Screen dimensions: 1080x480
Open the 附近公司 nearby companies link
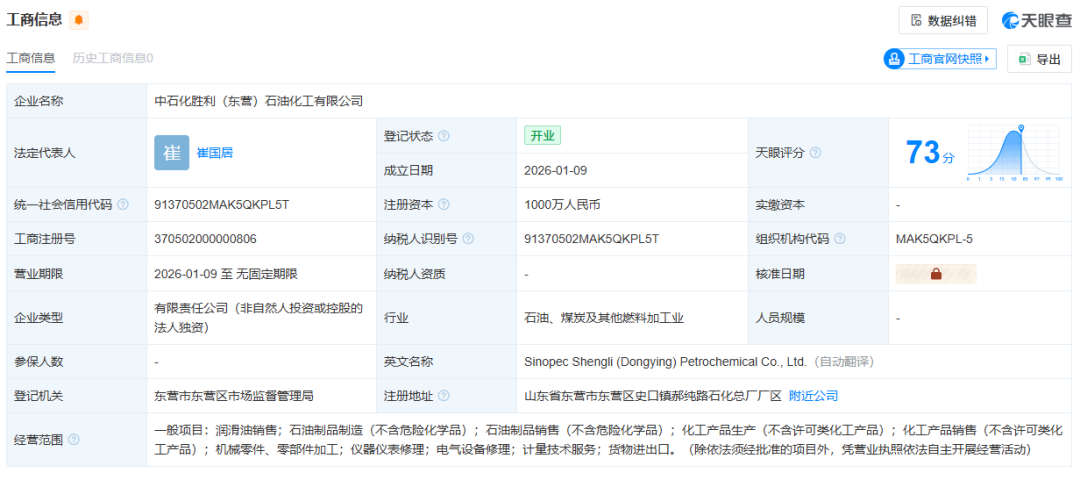click(813, 396)
